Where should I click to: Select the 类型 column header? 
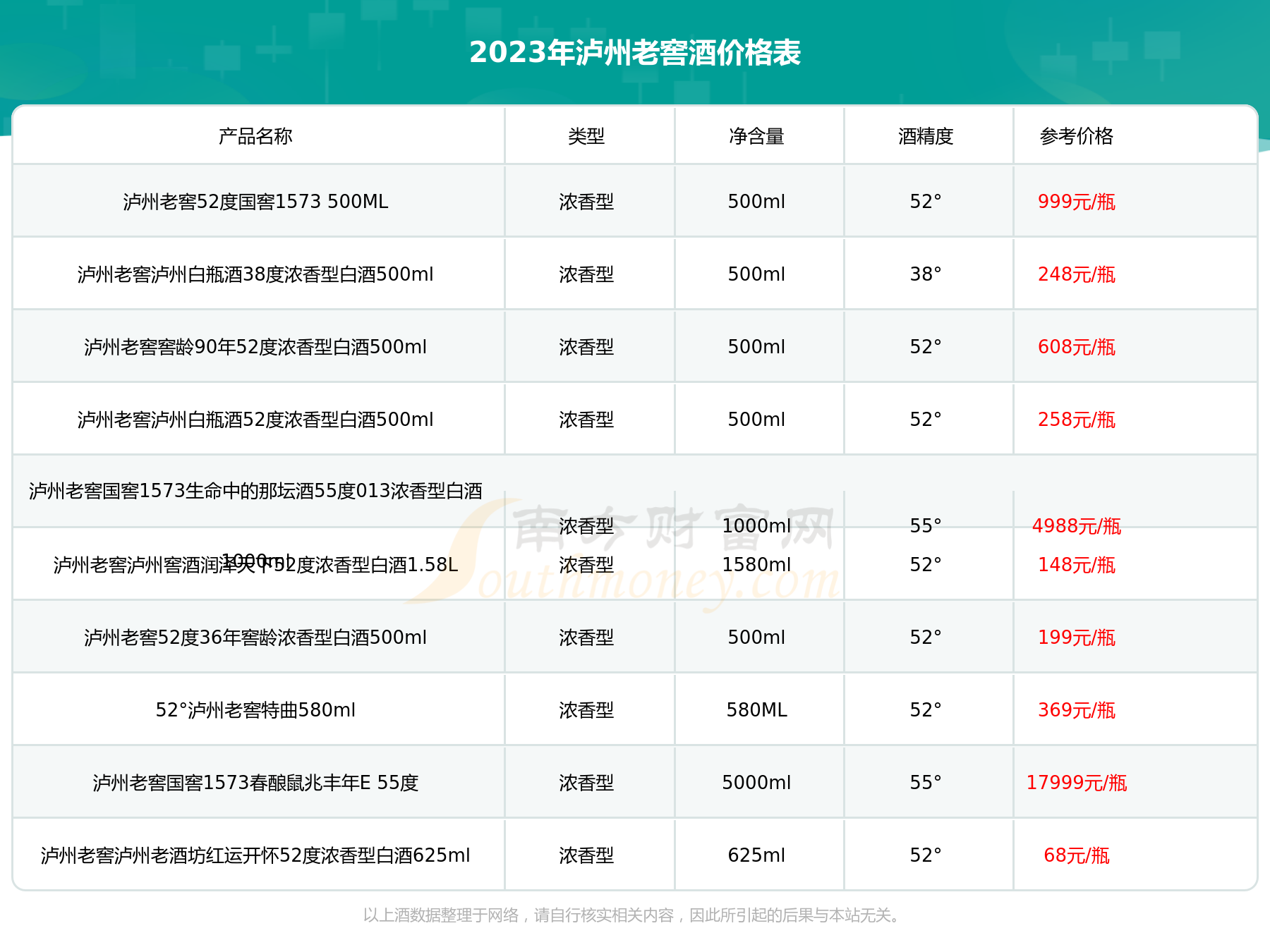586,136
